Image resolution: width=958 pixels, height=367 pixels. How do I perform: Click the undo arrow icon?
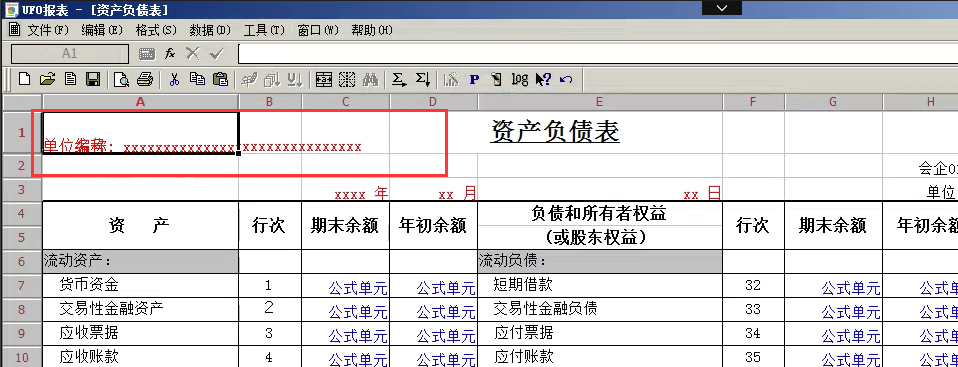(566, 79)
